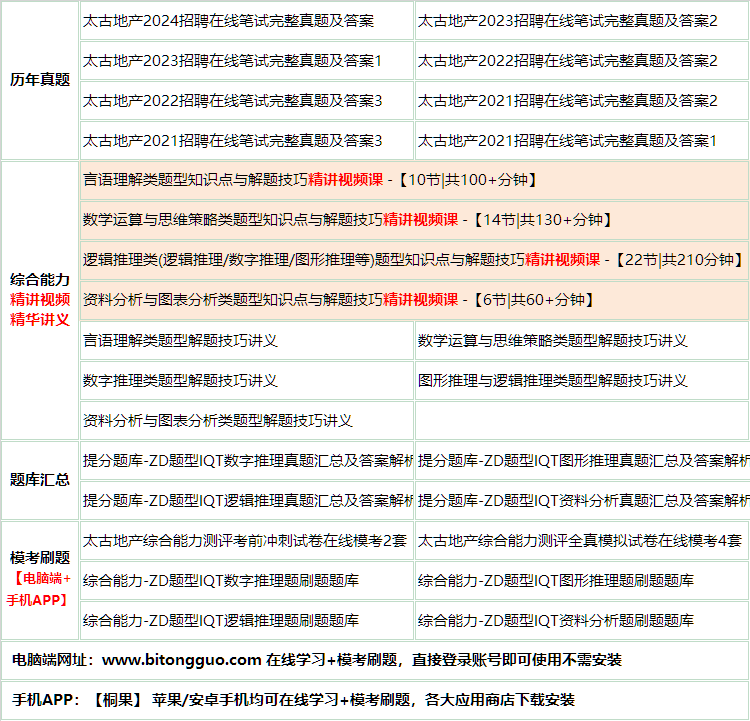Open 太古地产2022招聘在线笔试完整真题及答案3
The image size is (750, 721).
tap(232, 101)
